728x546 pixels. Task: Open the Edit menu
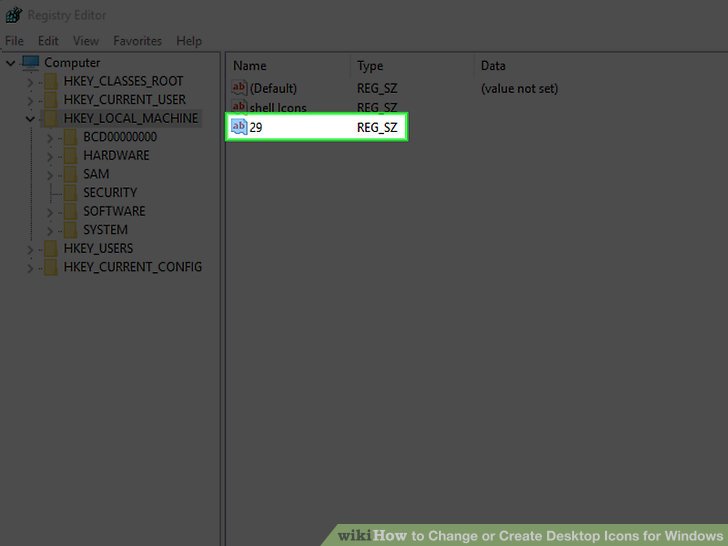(x=48, y=41)
